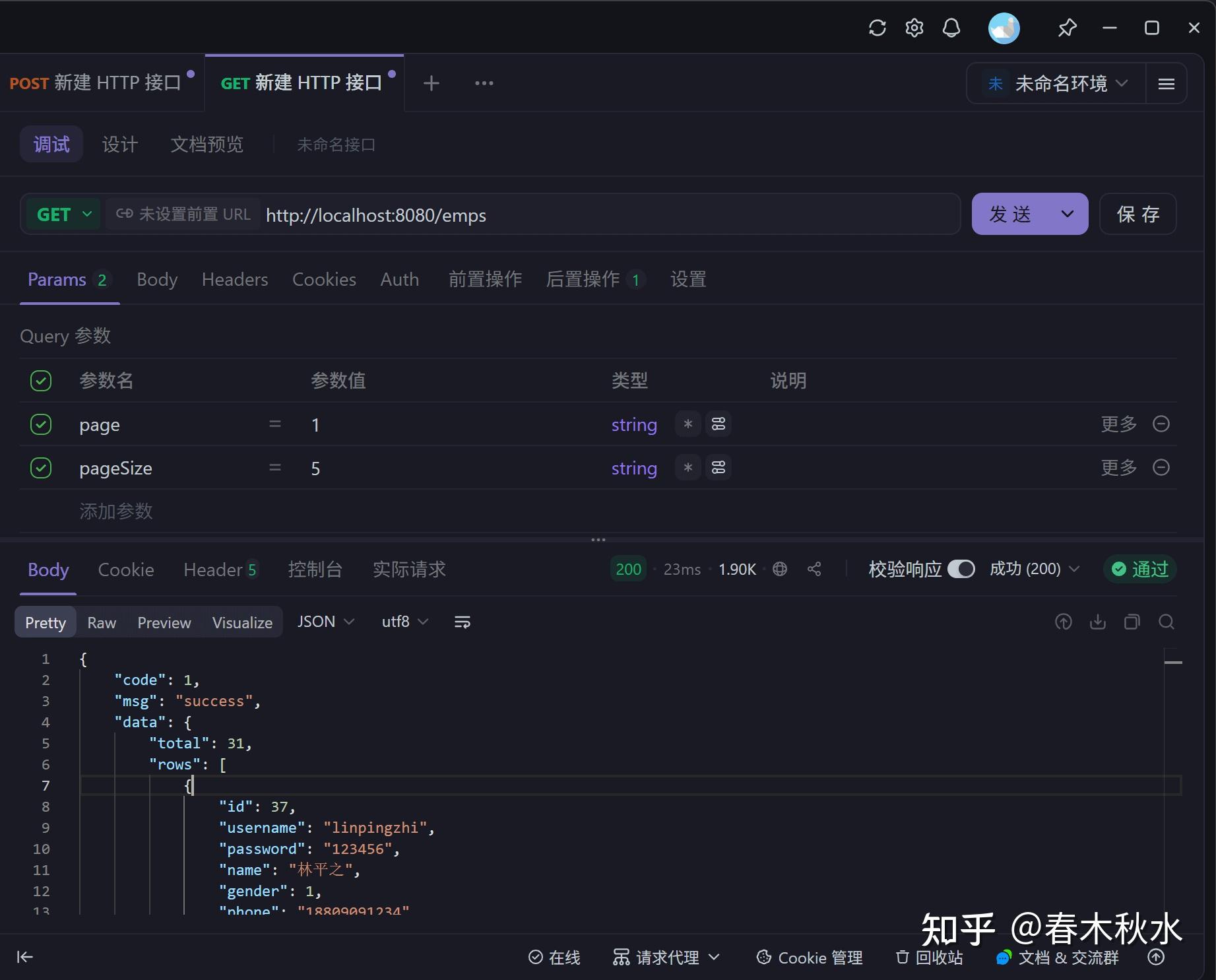Screen dimensions: 1216x980
Task: Open the response Cookie tab
Action: click(126, 570)
